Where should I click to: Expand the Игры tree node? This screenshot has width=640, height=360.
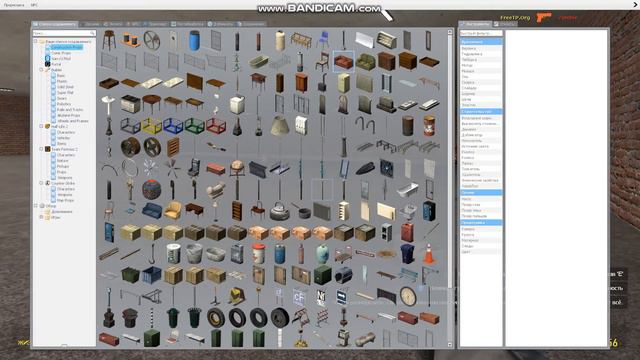click(x=41, y=218)
